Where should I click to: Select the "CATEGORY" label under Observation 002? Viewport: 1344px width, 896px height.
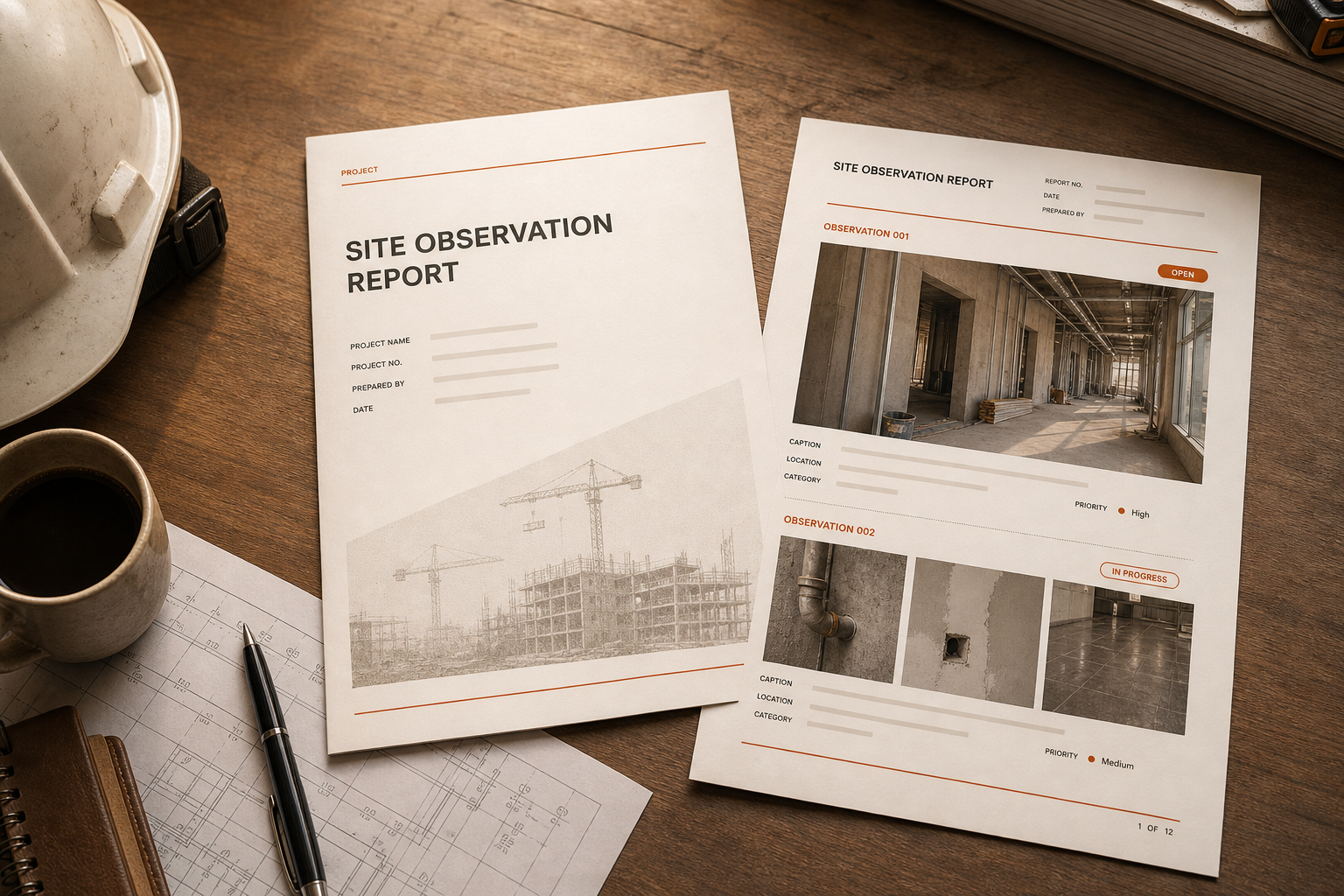point(773,717)
